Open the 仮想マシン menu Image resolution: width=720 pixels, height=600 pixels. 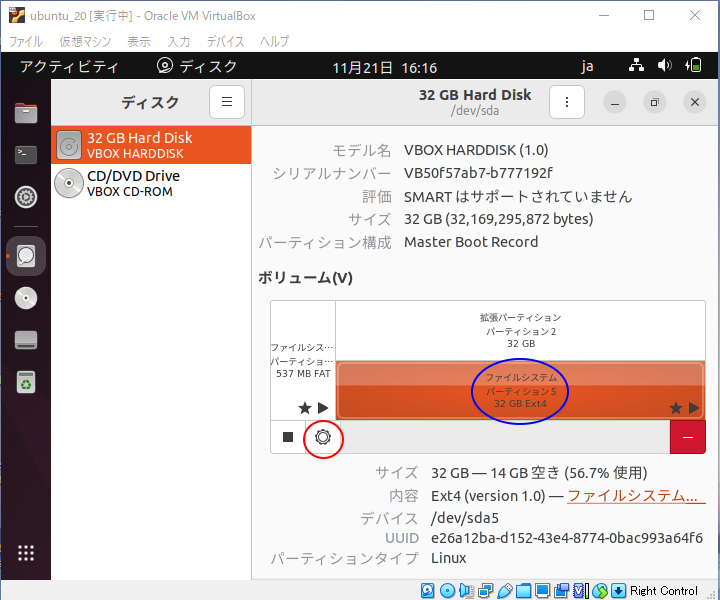(x=85, y=41)
